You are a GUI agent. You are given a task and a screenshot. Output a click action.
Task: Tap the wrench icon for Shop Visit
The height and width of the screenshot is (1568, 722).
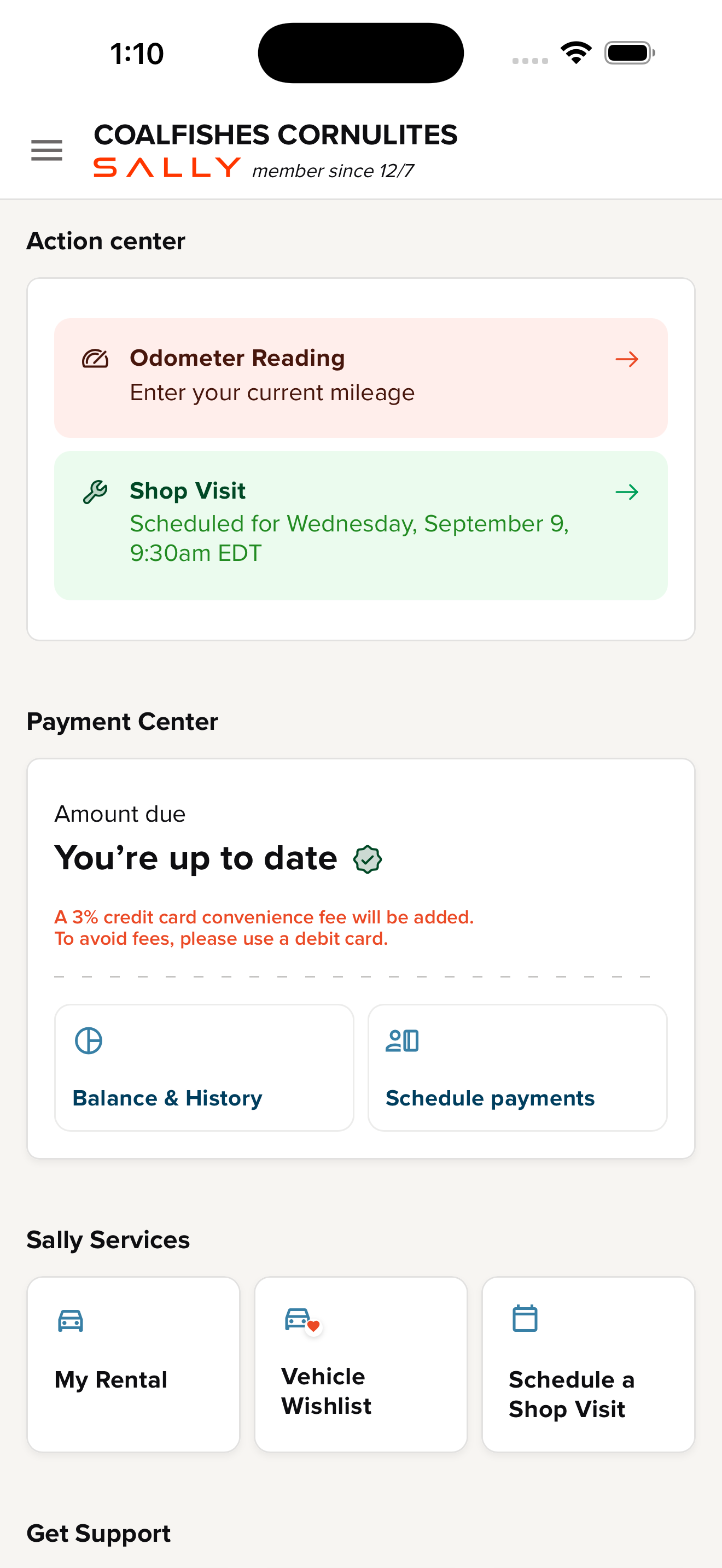[x=95, y=492]
